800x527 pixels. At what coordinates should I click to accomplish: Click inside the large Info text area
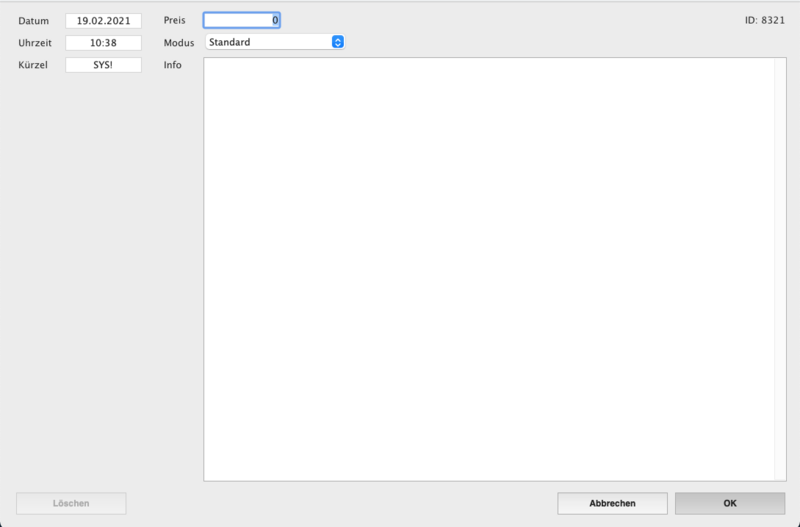[x=488, y=268]
